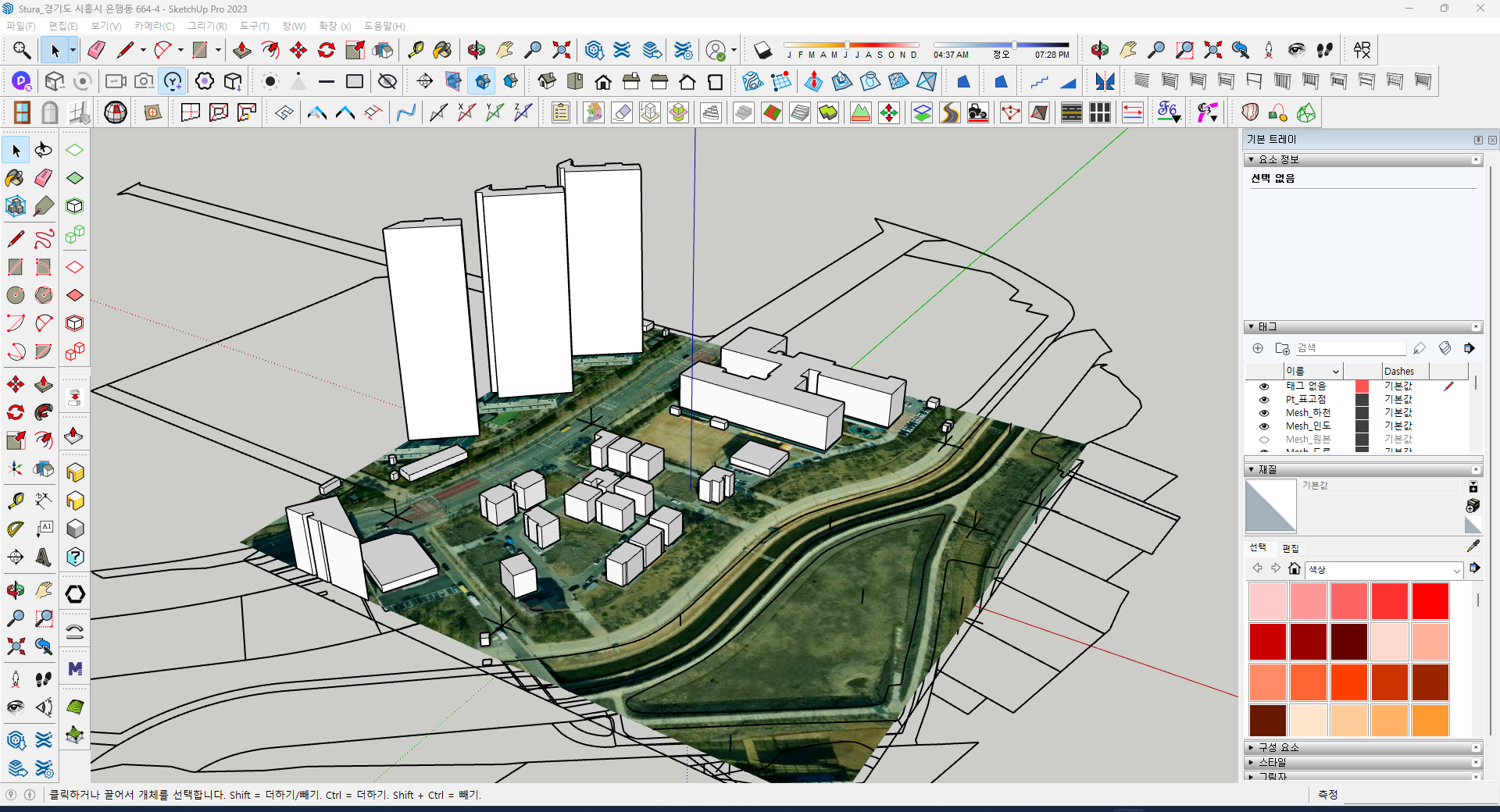Select the Look Around eye tool in top toolbar

1297,51
